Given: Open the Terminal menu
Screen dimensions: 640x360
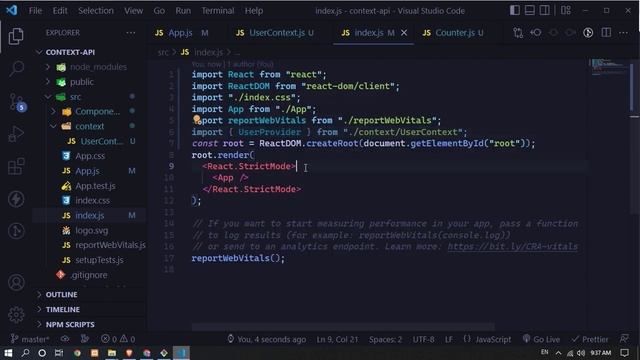Looking at the screenshot, I should coord(218,11).
